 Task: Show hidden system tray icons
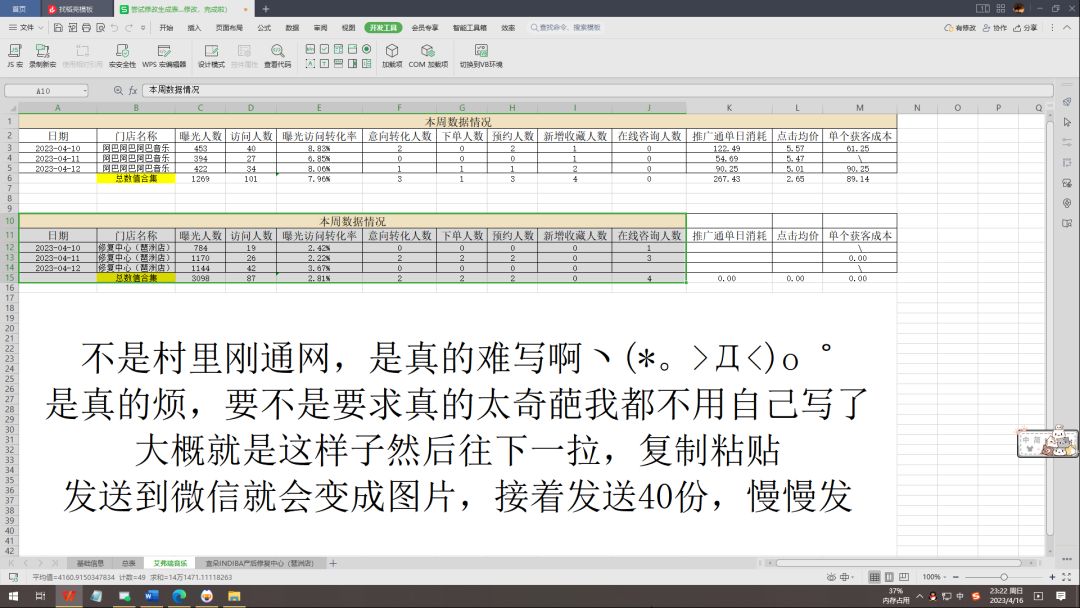pyautogui.click(x=919, y=596)
